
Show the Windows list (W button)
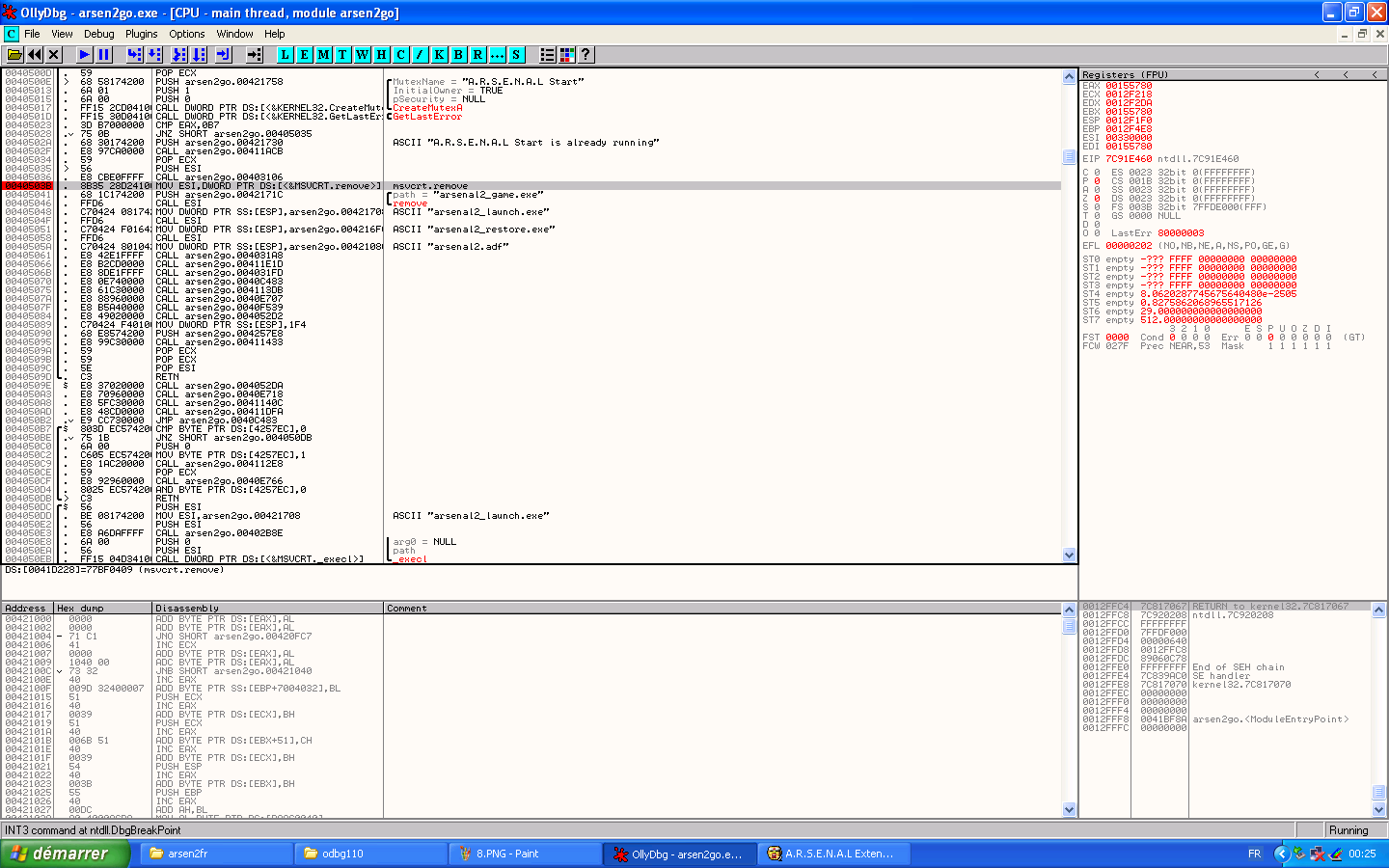362,55
